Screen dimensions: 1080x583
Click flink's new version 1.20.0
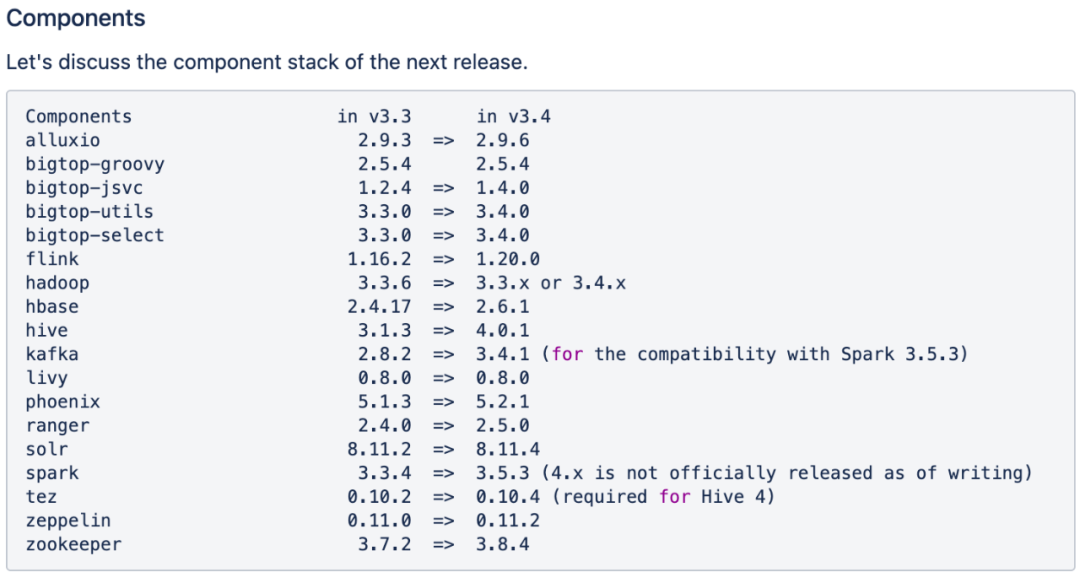(x=508, y=260)
